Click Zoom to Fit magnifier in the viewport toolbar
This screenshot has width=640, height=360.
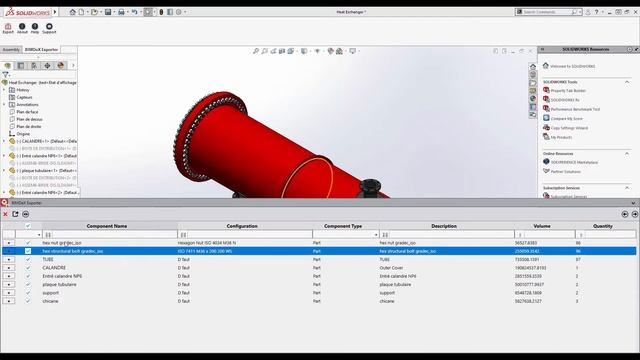[256, 51]
